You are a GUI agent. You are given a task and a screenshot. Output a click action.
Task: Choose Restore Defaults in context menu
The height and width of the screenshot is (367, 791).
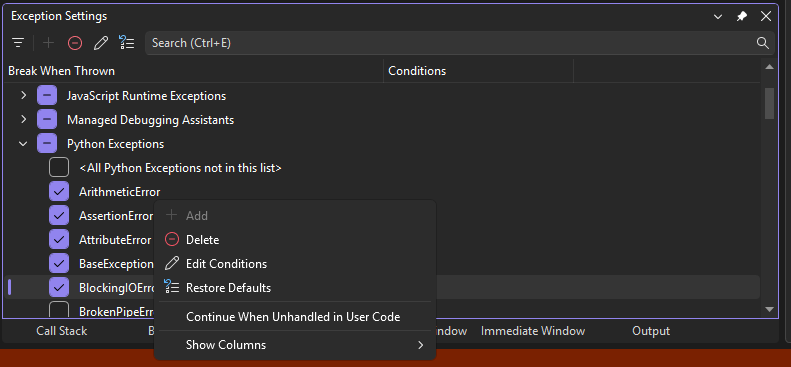(295, 288)
